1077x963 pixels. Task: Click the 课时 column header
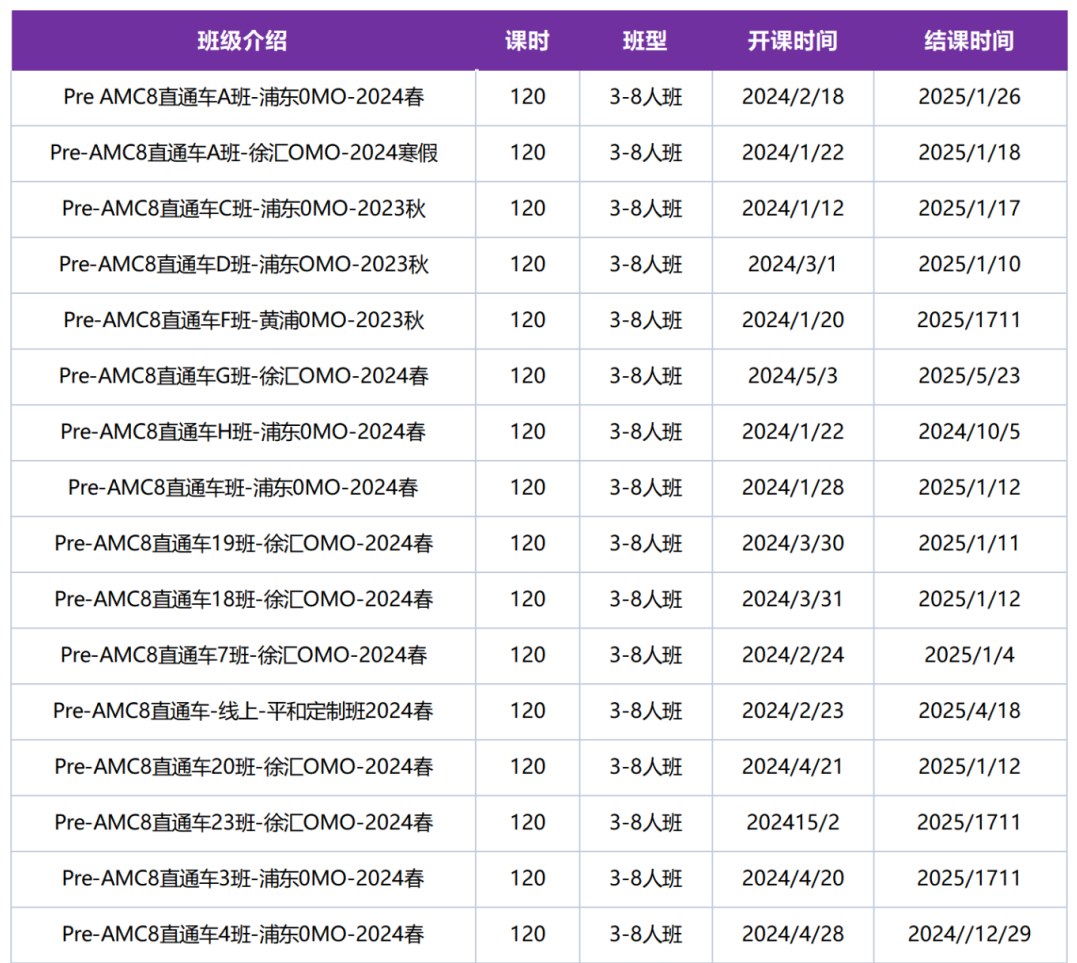(527, 41)
